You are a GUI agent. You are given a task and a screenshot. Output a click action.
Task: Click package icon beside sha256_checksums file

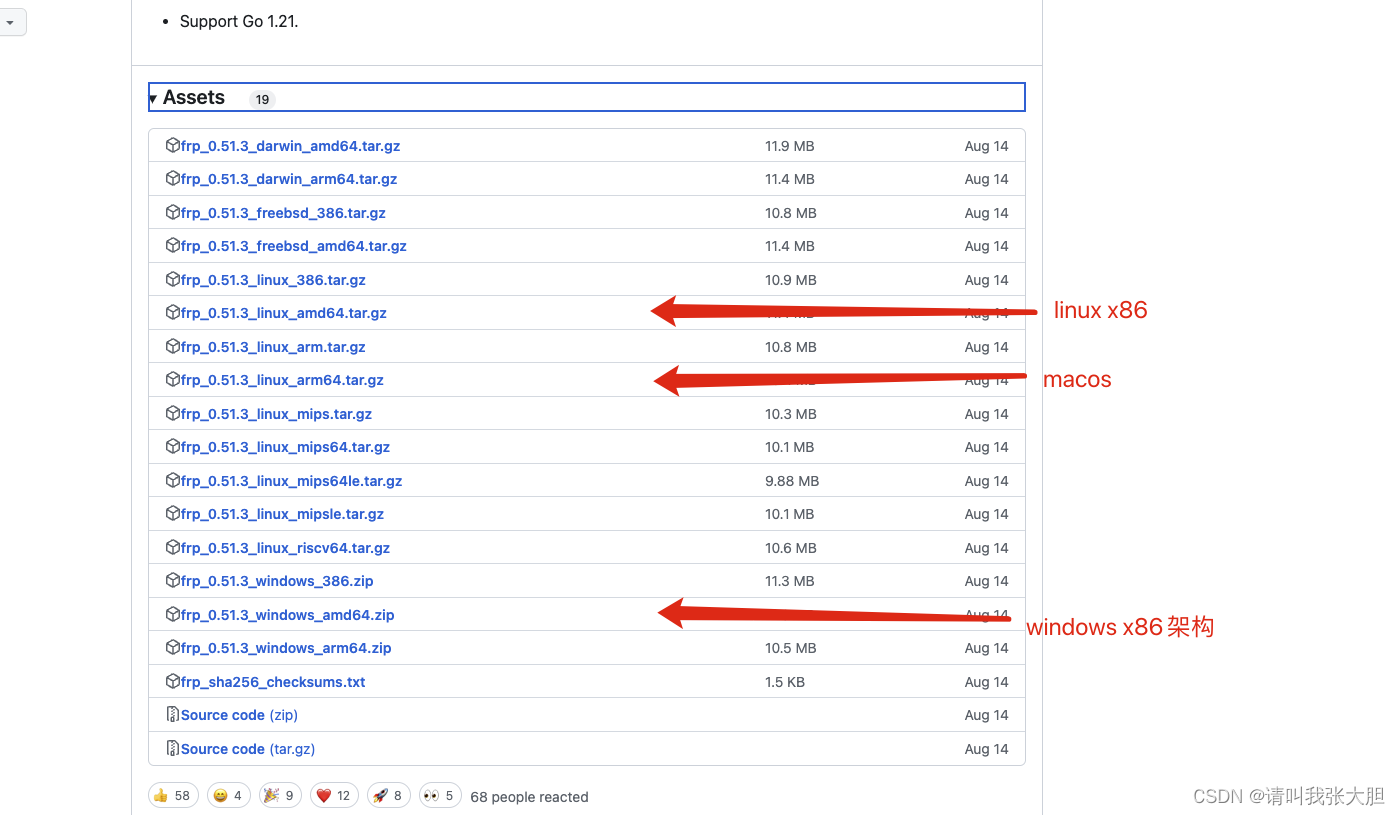click(173, 682)
